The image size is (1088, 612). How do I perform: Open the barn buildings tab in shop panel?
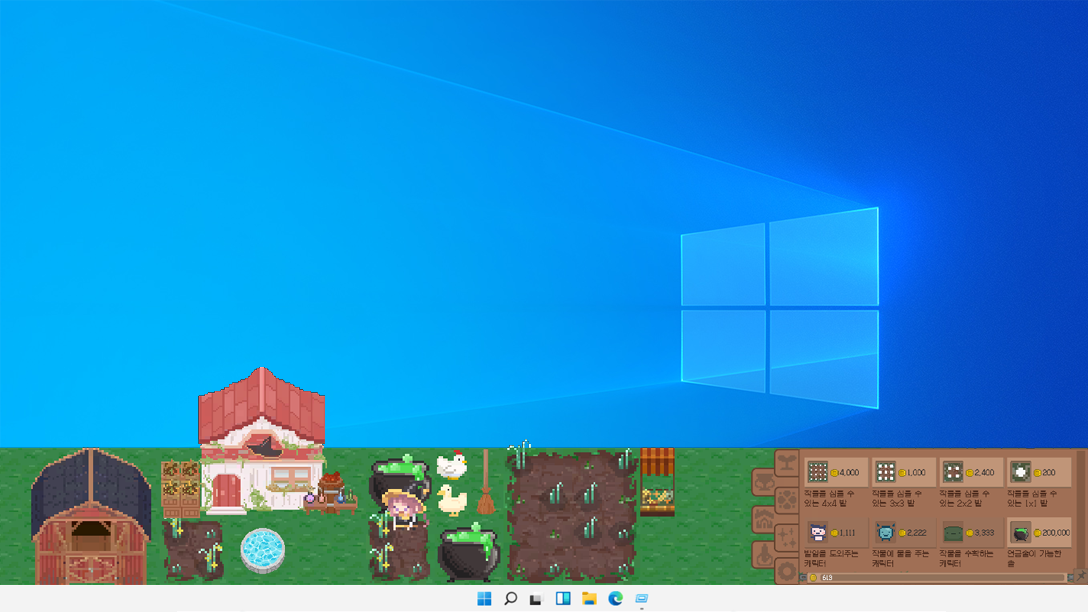(763, 519)
